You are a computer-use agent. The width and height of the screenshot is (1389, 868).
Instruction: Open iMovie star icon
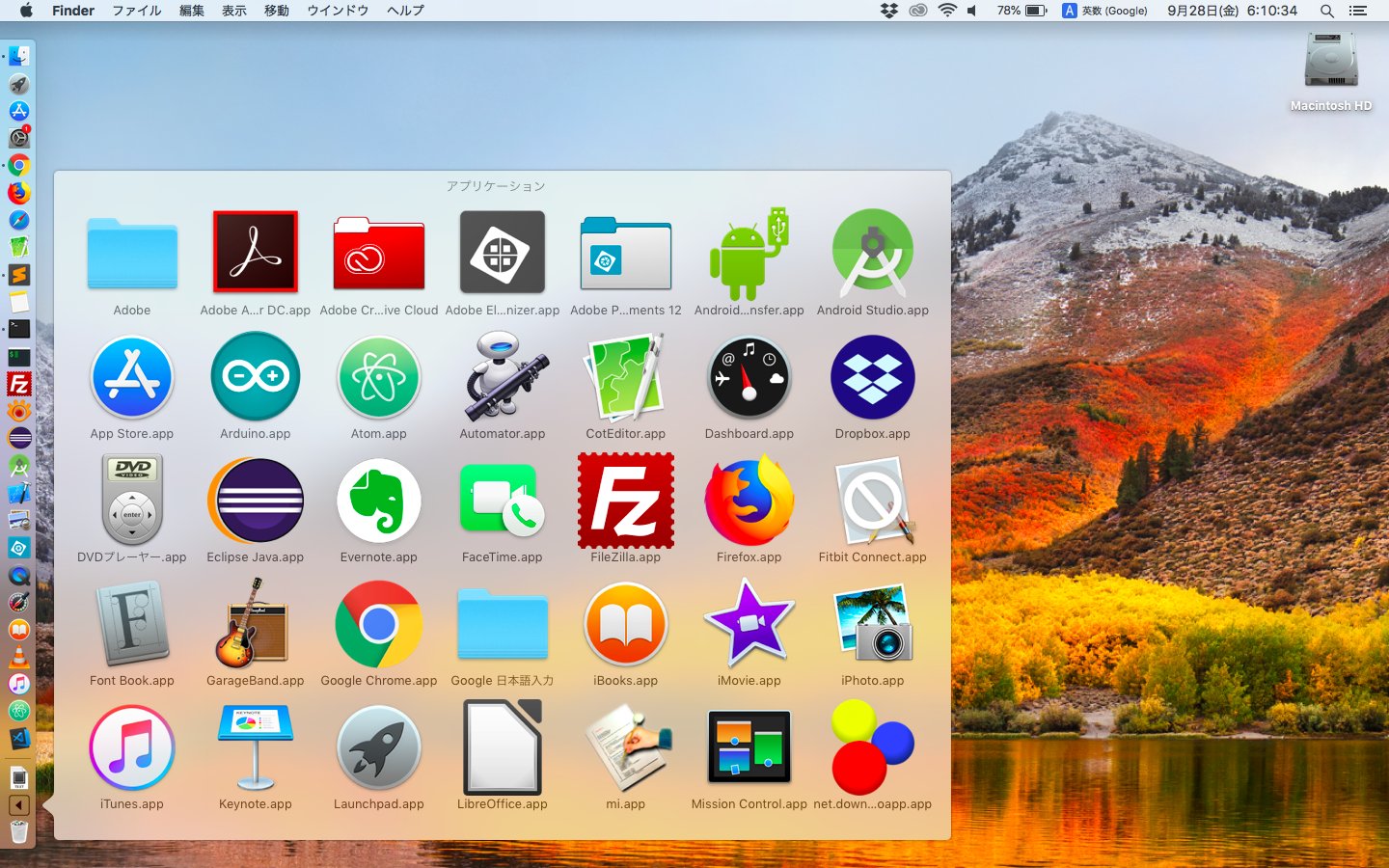749,623
